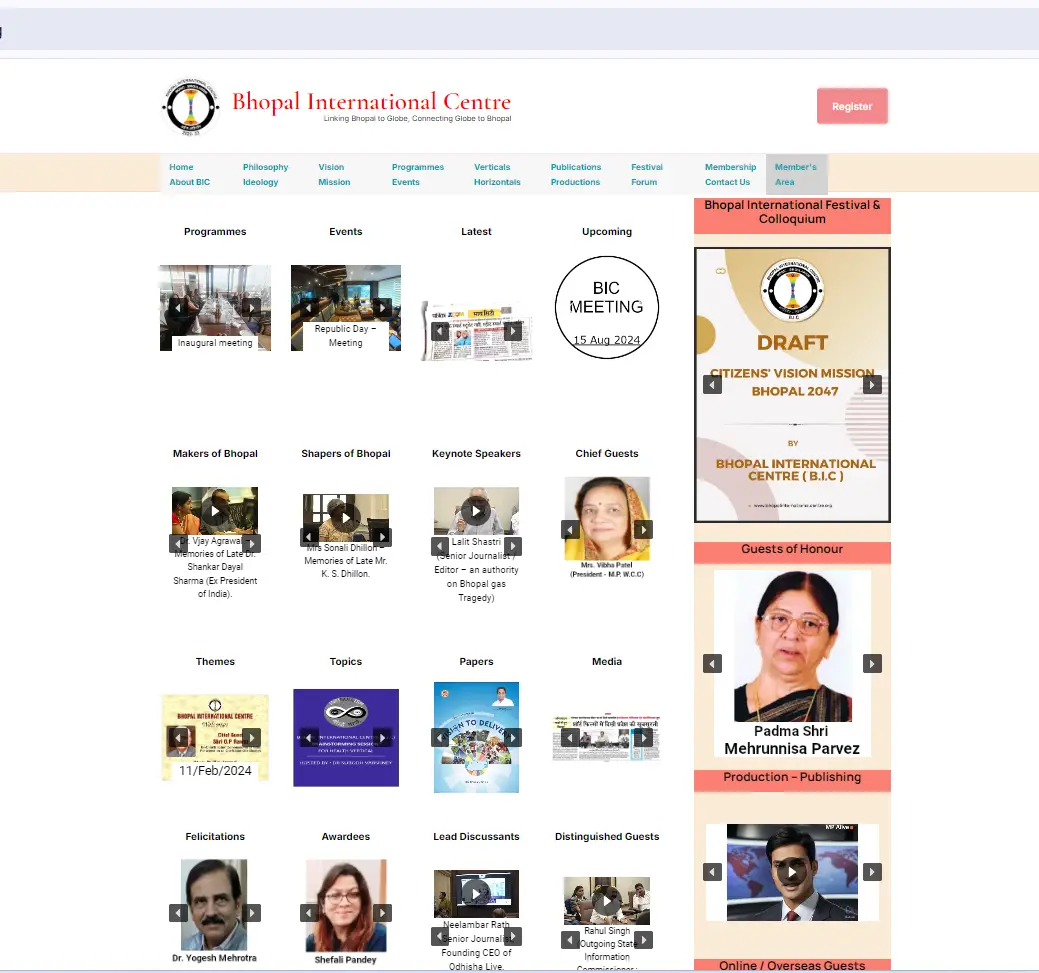1039x973 pixels.
Task: Next arrow in Topics carousel
Action: click(x=382, y=738)
